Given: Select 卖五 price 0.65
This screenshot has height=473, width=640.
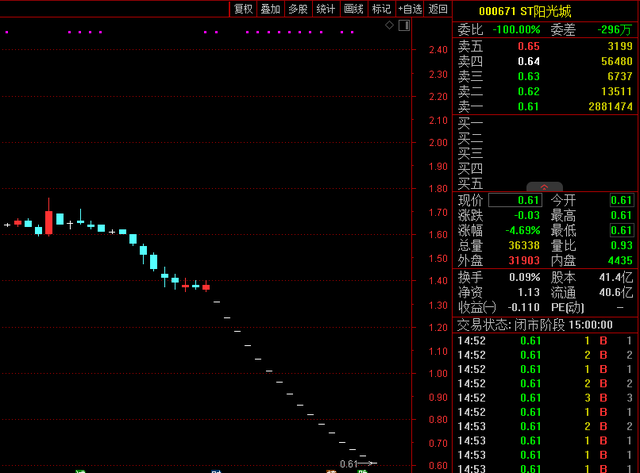Looking at the screenshot, I should [x=529, y=46].
